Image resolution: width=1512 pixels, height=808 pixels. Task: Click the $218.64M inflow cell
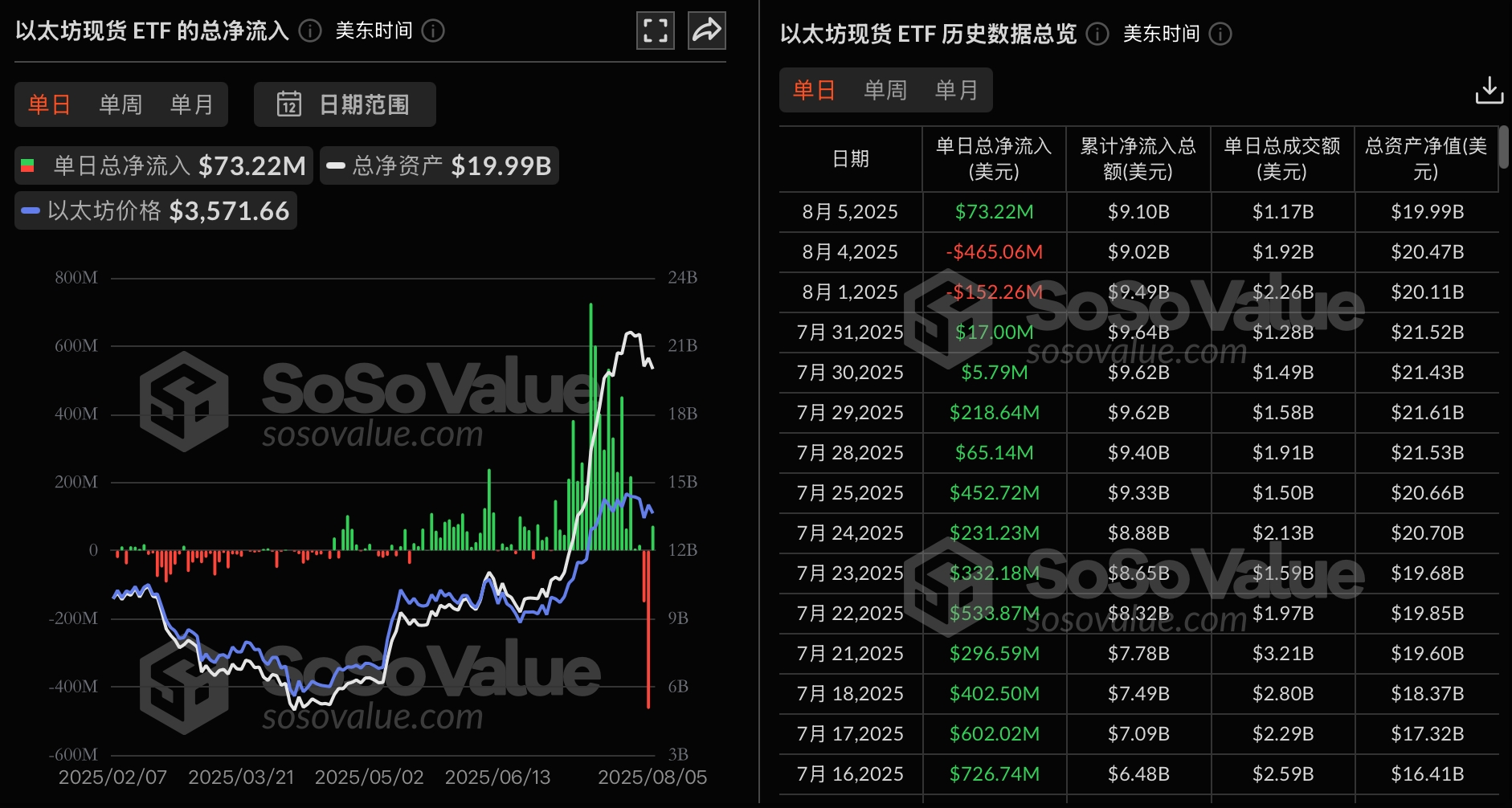[994, 413]
